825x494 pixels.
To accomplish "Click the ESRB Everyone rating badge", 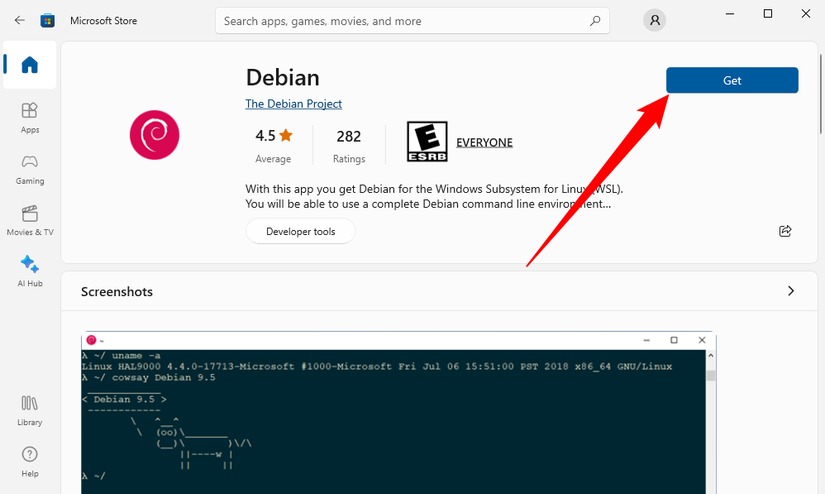I will pyautogui.click(x=427, y=142).
